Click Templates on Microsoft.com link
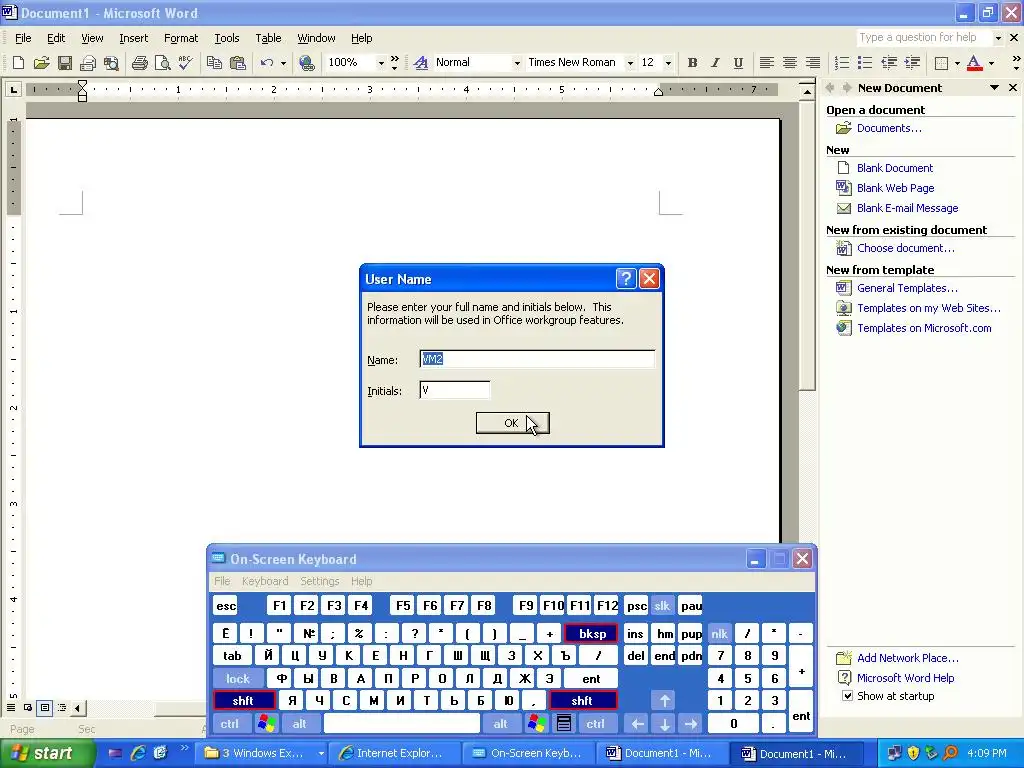Screen dimensions: 1024x768 (x=924, y=328)
